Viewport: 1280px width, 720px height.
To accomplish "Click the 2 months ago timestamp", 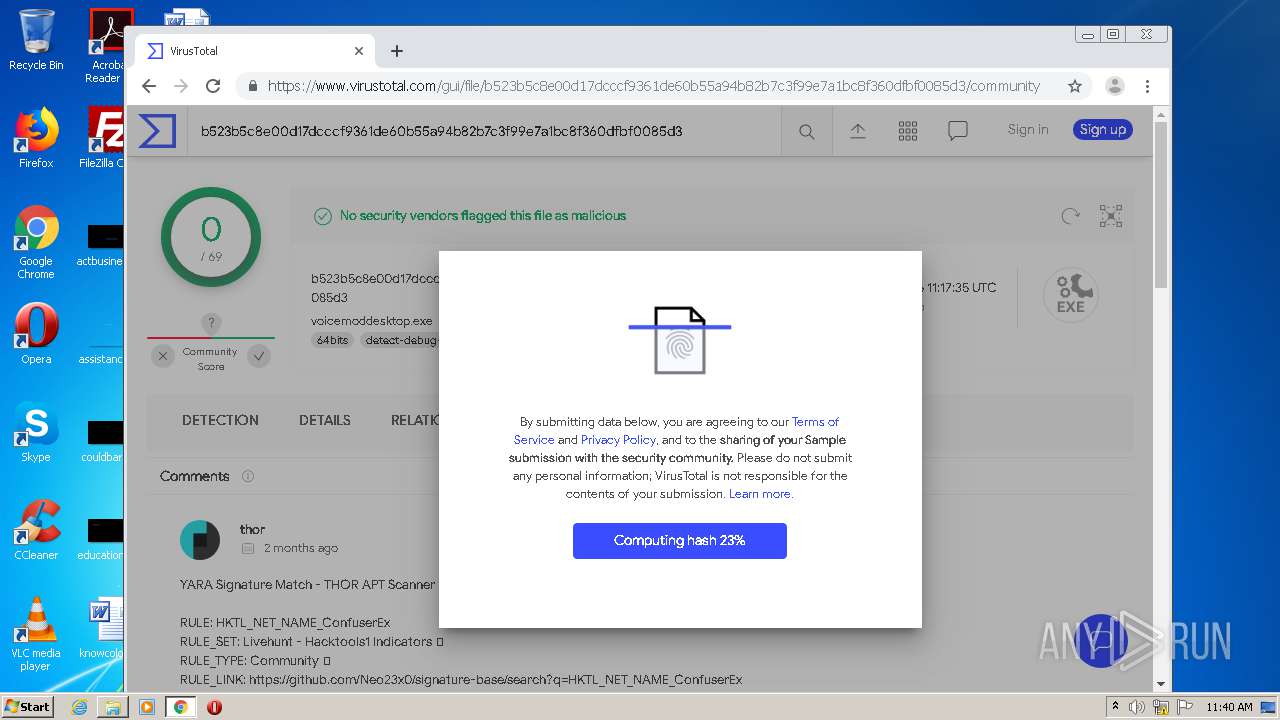I will [x=301, y=548].
